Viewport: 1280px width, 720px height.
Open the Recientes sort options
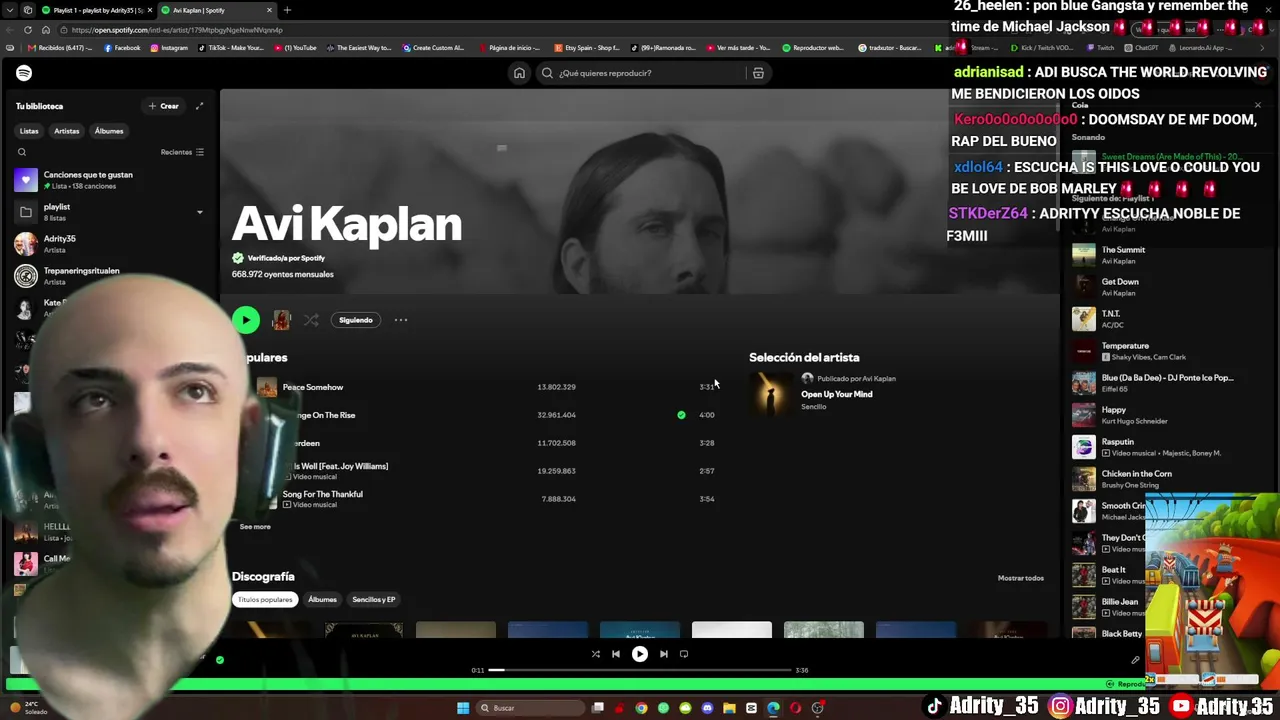pos(182,152)
